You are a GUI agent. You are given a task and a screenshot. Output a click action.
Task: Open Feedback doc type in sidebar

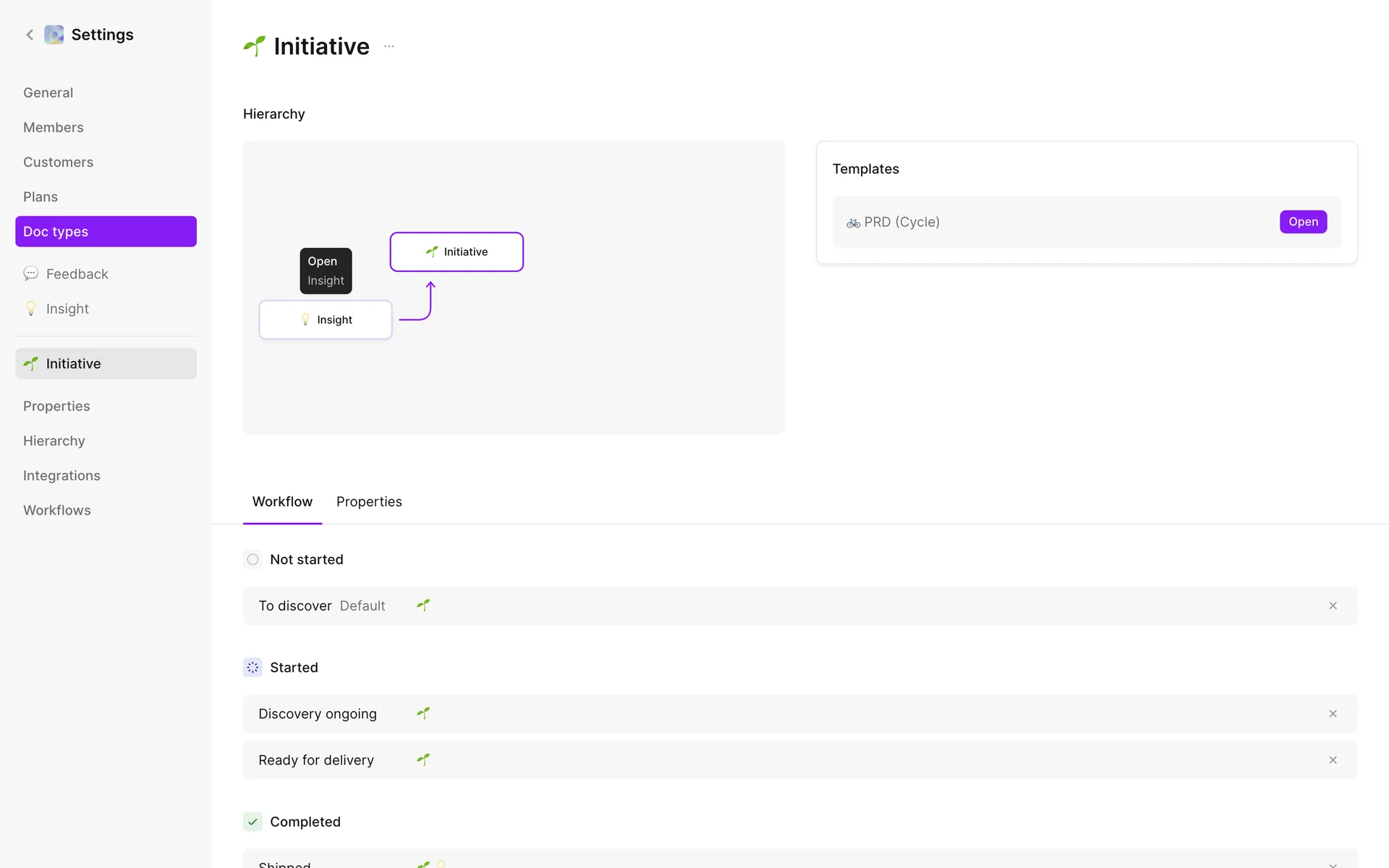[77, 274]
